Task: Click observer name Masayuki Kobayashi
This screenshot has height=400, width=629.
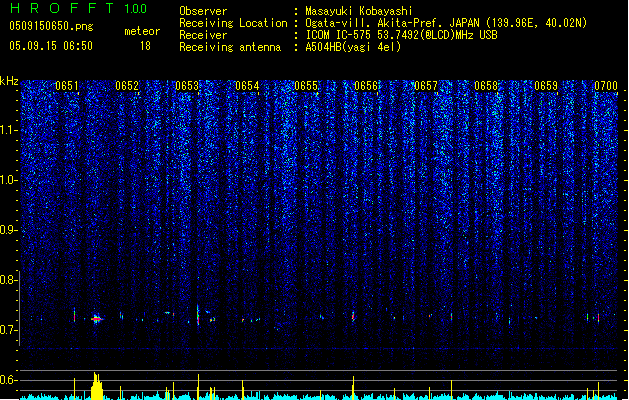Action: tap(359, 11)
